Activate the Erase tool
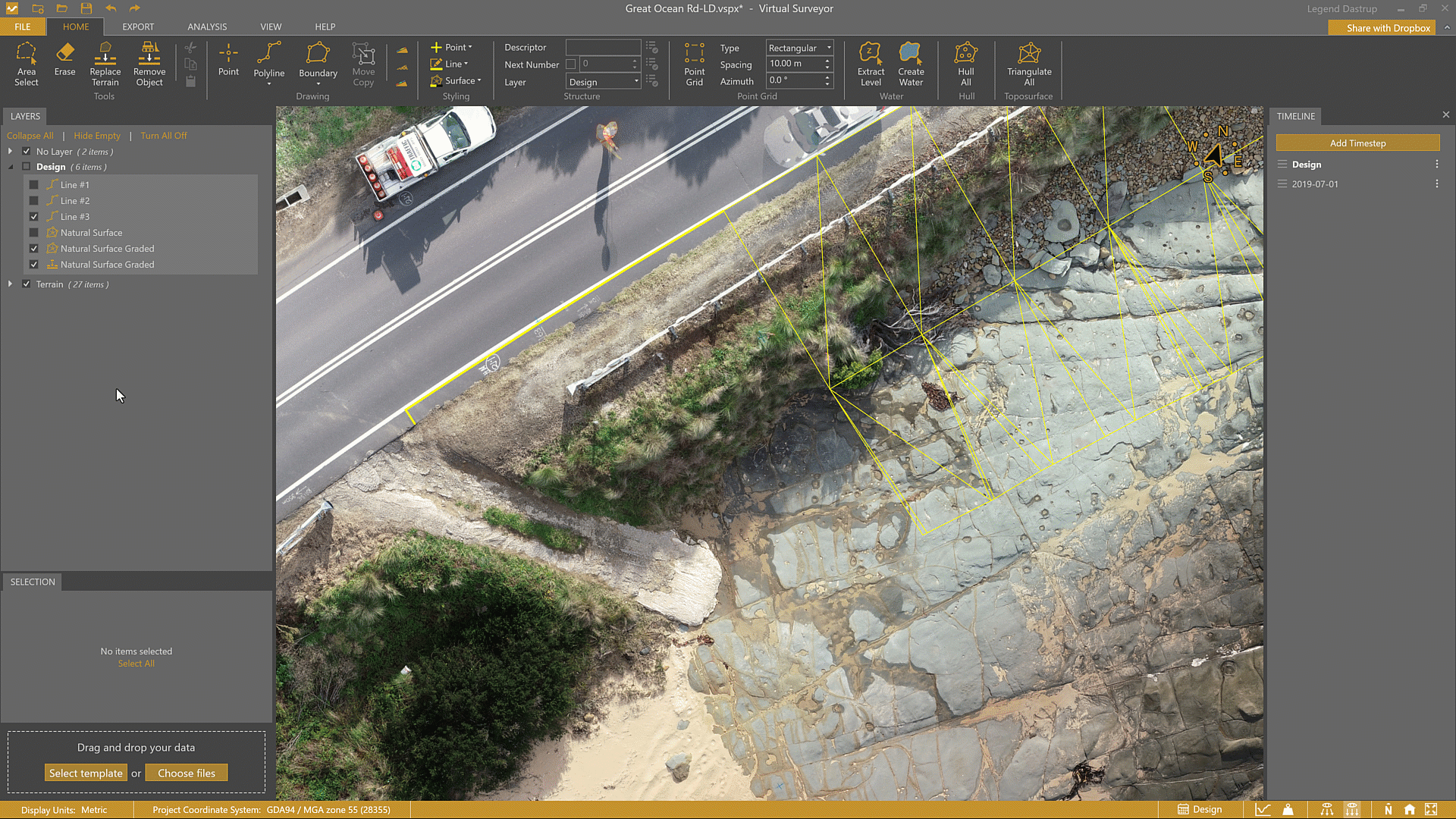The height and width of the screenshot is (819, 1456). pos(64,59)
